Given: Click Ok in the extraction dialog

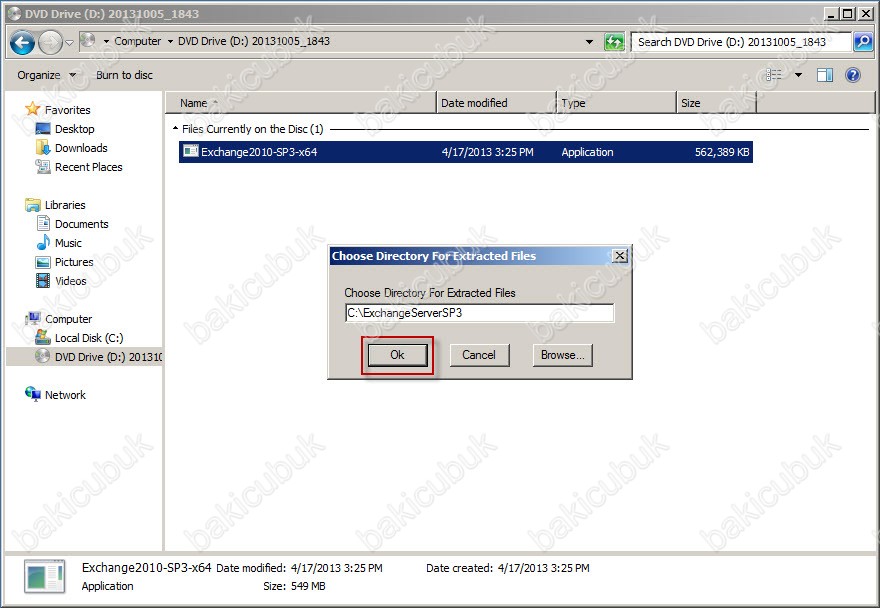Looking at the screenshot, I should pos(397,355).
